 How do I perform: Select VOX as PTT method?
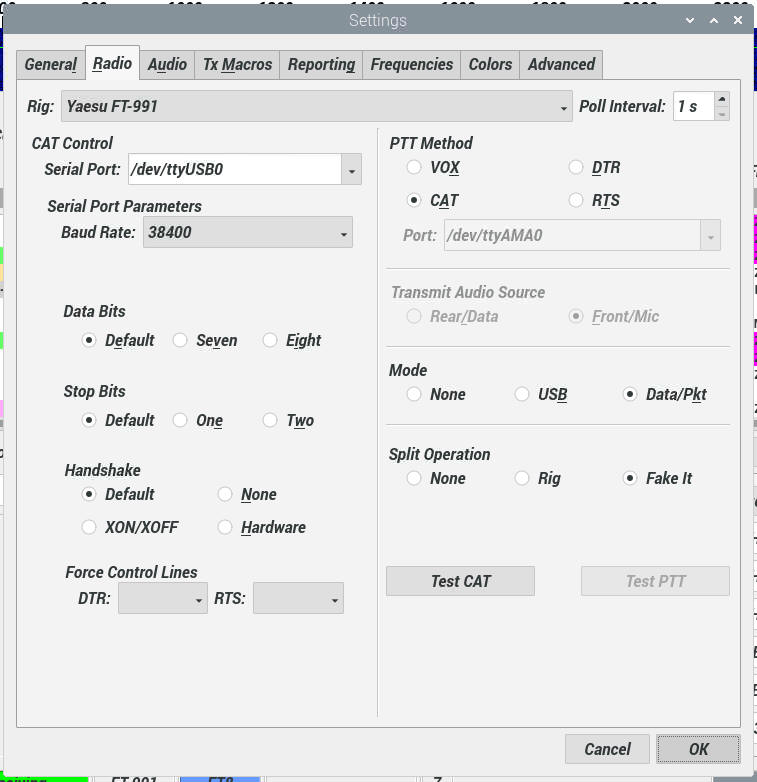point(414,168)
